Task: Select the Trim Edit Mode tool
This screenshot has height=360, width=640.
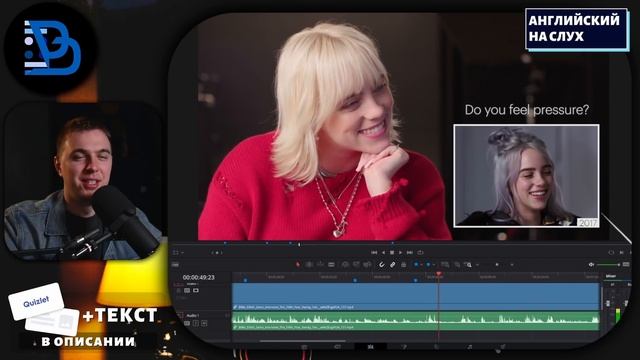Action: point(309,264)
